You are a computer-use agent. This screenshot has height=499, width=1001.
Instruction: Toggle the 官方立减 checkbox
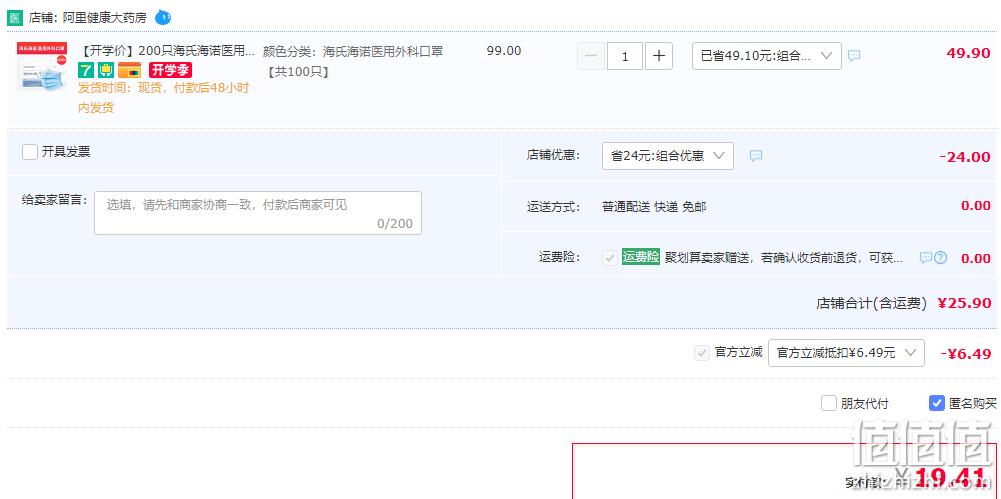pyautogui.click(x=702, y=353)
